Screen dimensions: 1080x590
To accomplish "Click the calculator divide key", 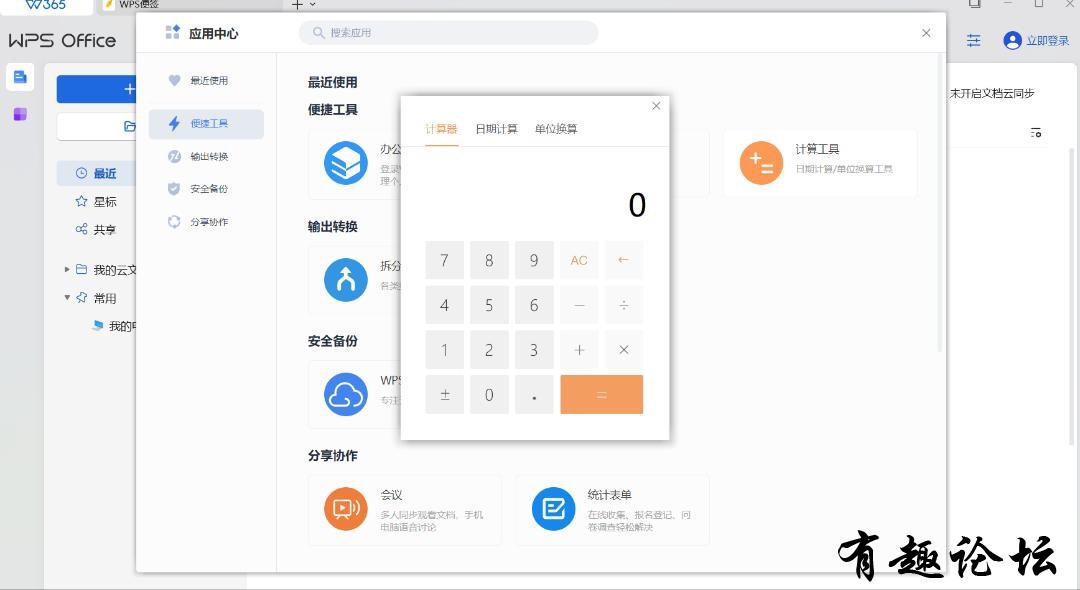I will pyautogui.click(x=624, y=305).
